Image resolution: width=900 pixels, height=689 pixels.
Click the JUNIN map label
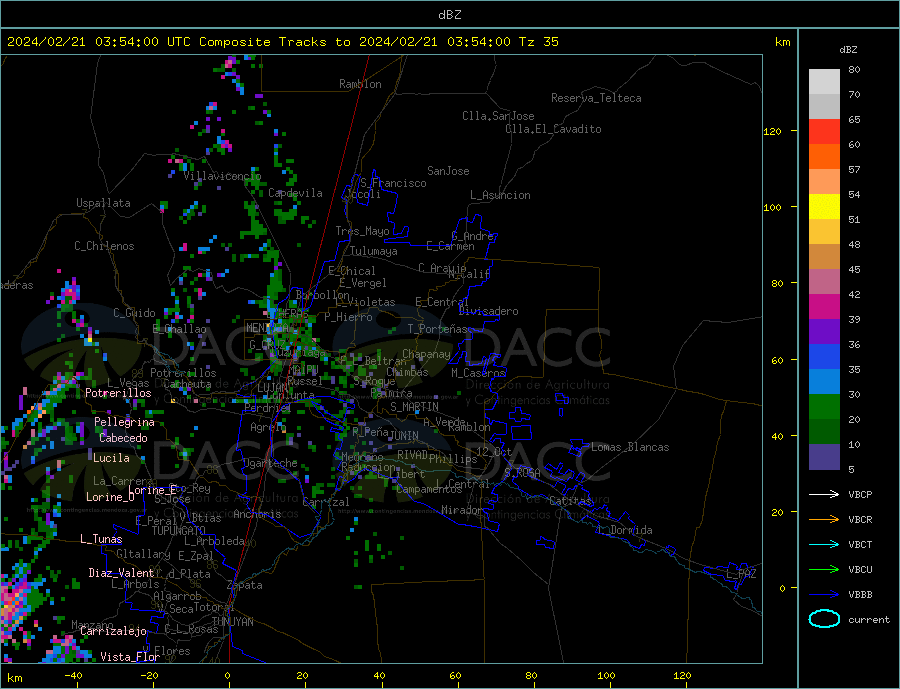click(404, 436)
